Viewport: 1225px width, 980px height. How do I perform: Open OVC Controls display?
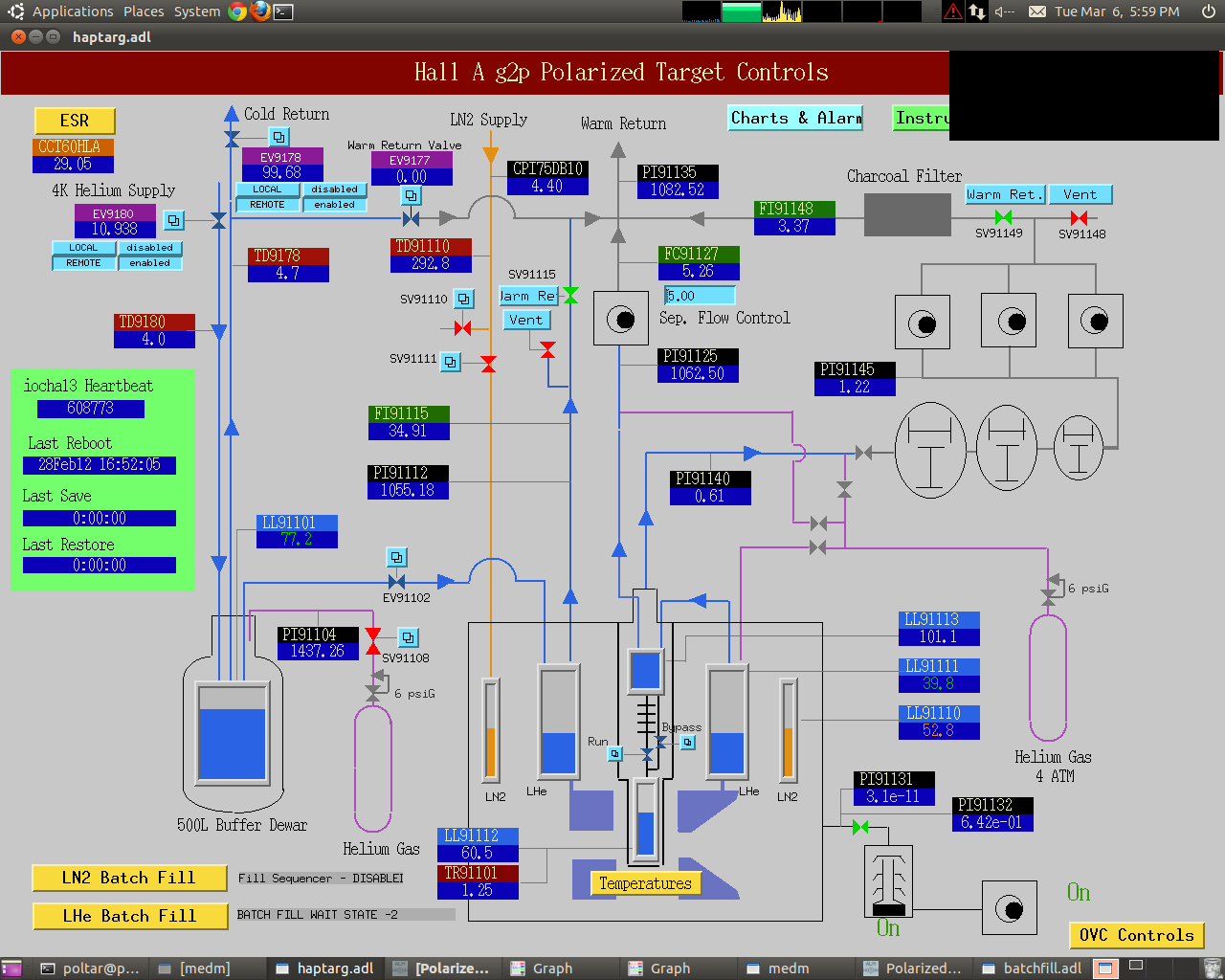[x=1136, y=935]
